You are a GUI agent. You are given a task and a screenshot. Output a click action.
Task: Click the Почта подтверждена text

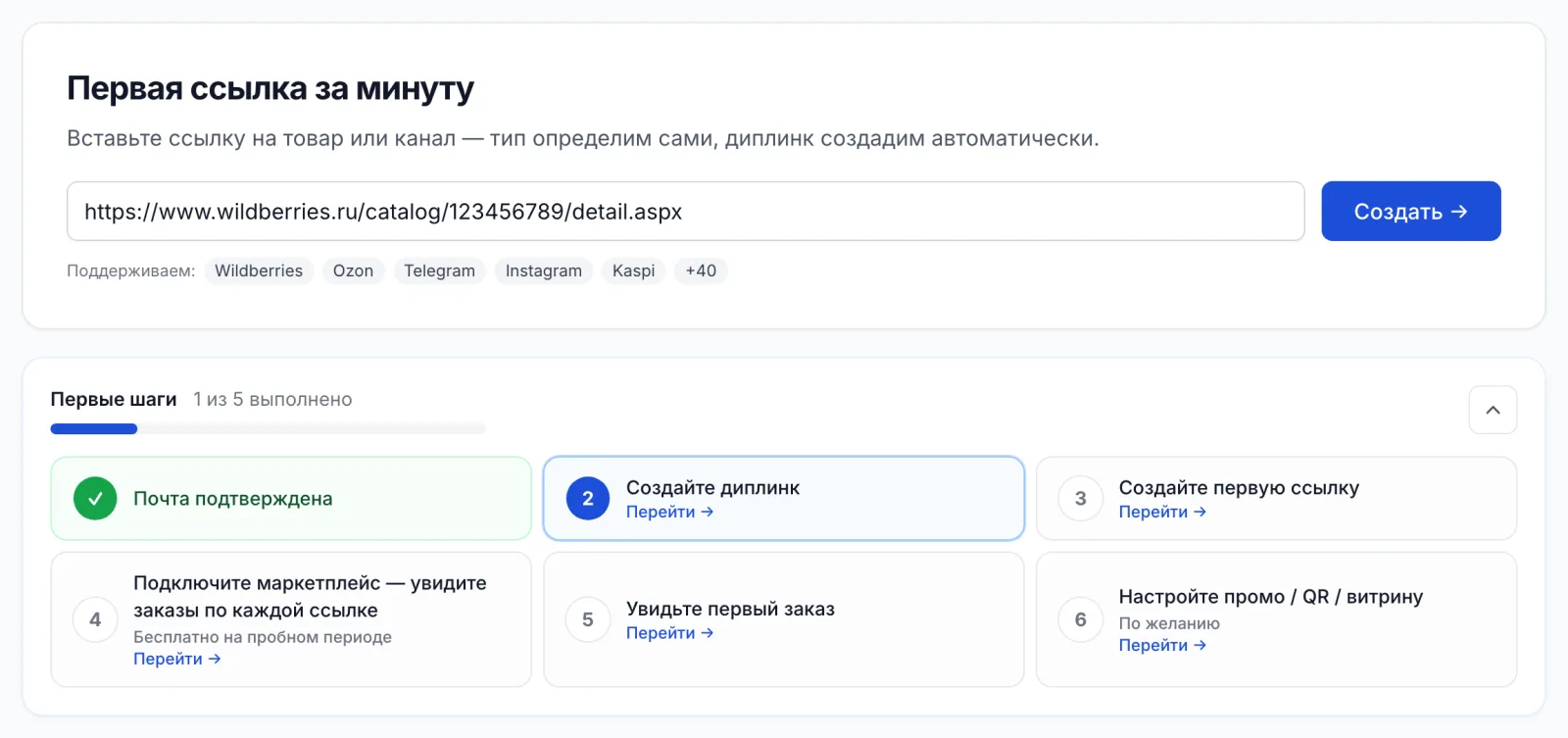click(x=233, y=499)
